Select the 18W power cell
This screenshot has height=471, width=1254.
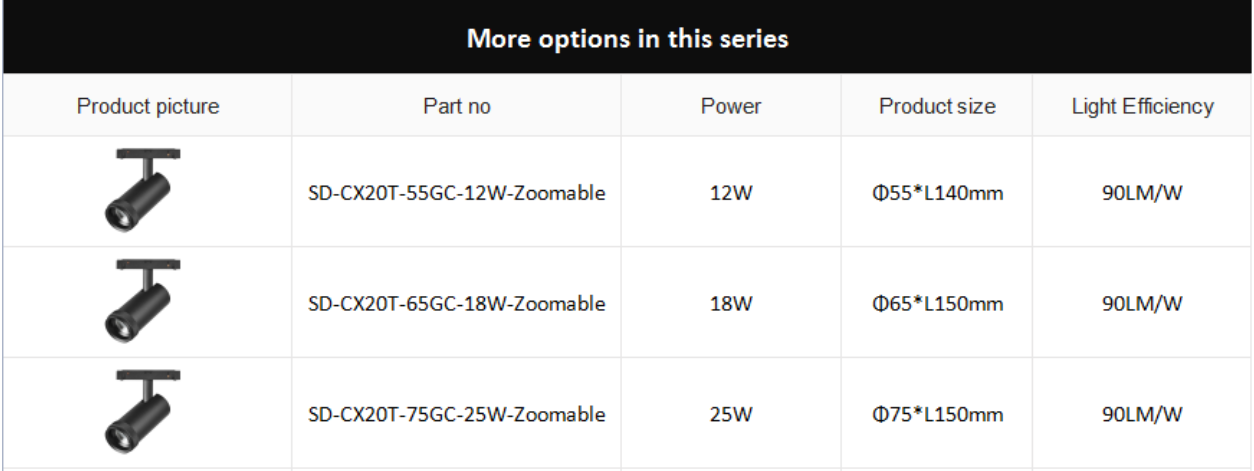pos(731,303)
